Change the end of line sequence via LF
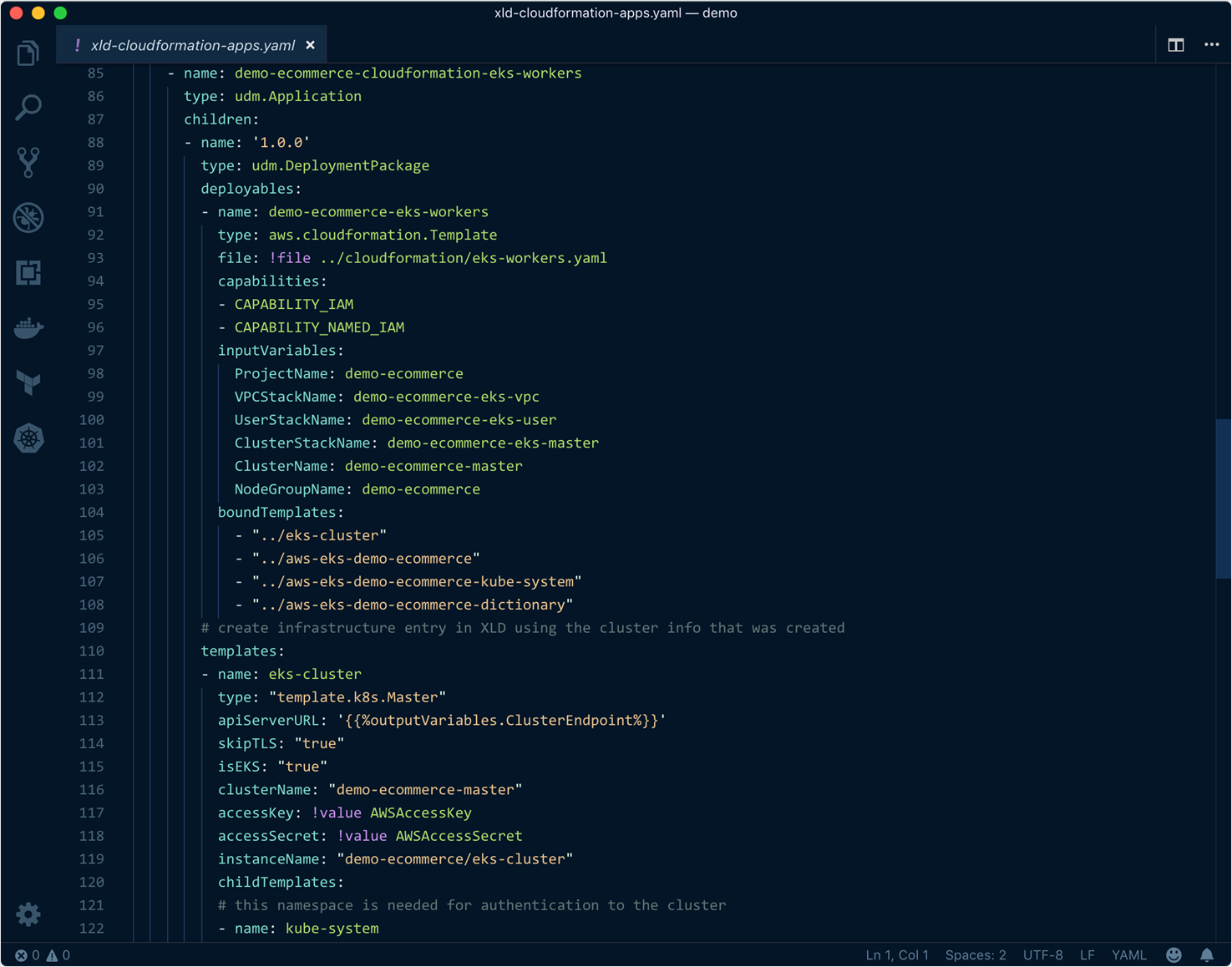 point(1088,955)
